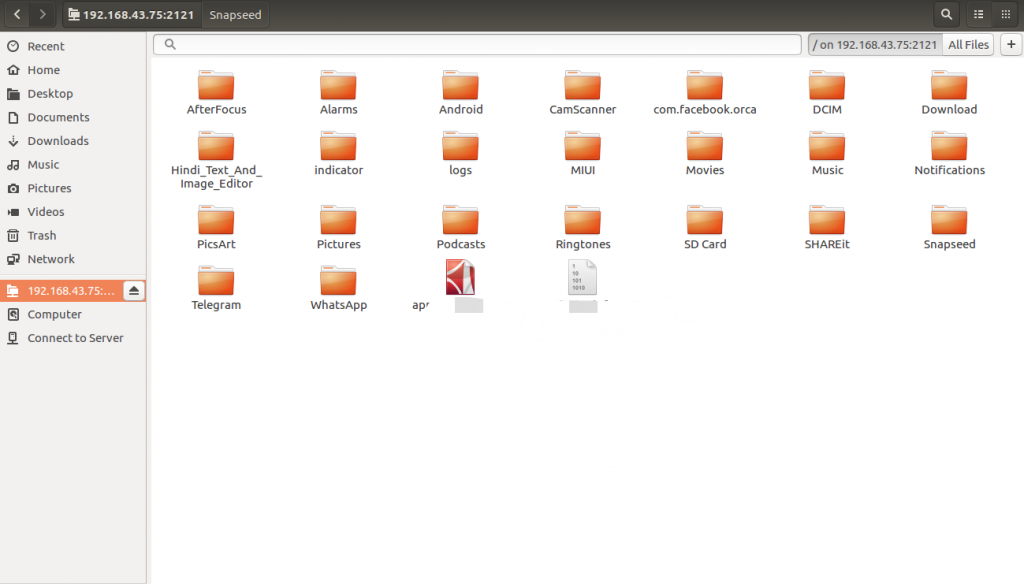Open the DCIM folder

coord(827,93)
